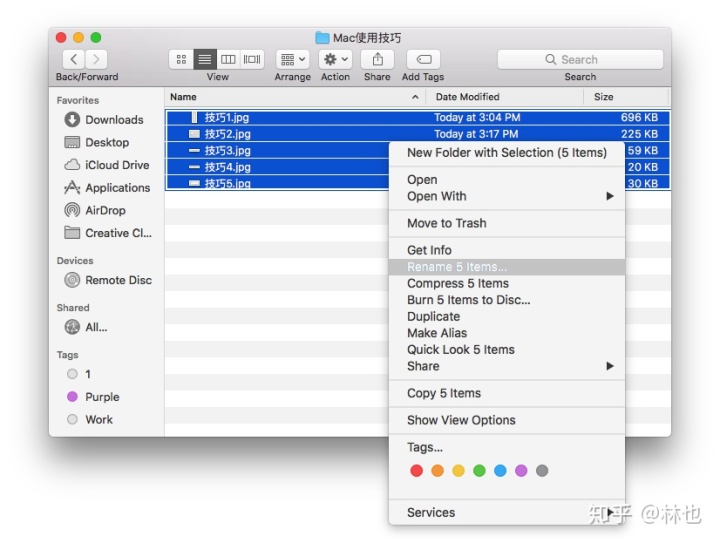
Task: Apply purple tag color
Action: tap(521, 470)
